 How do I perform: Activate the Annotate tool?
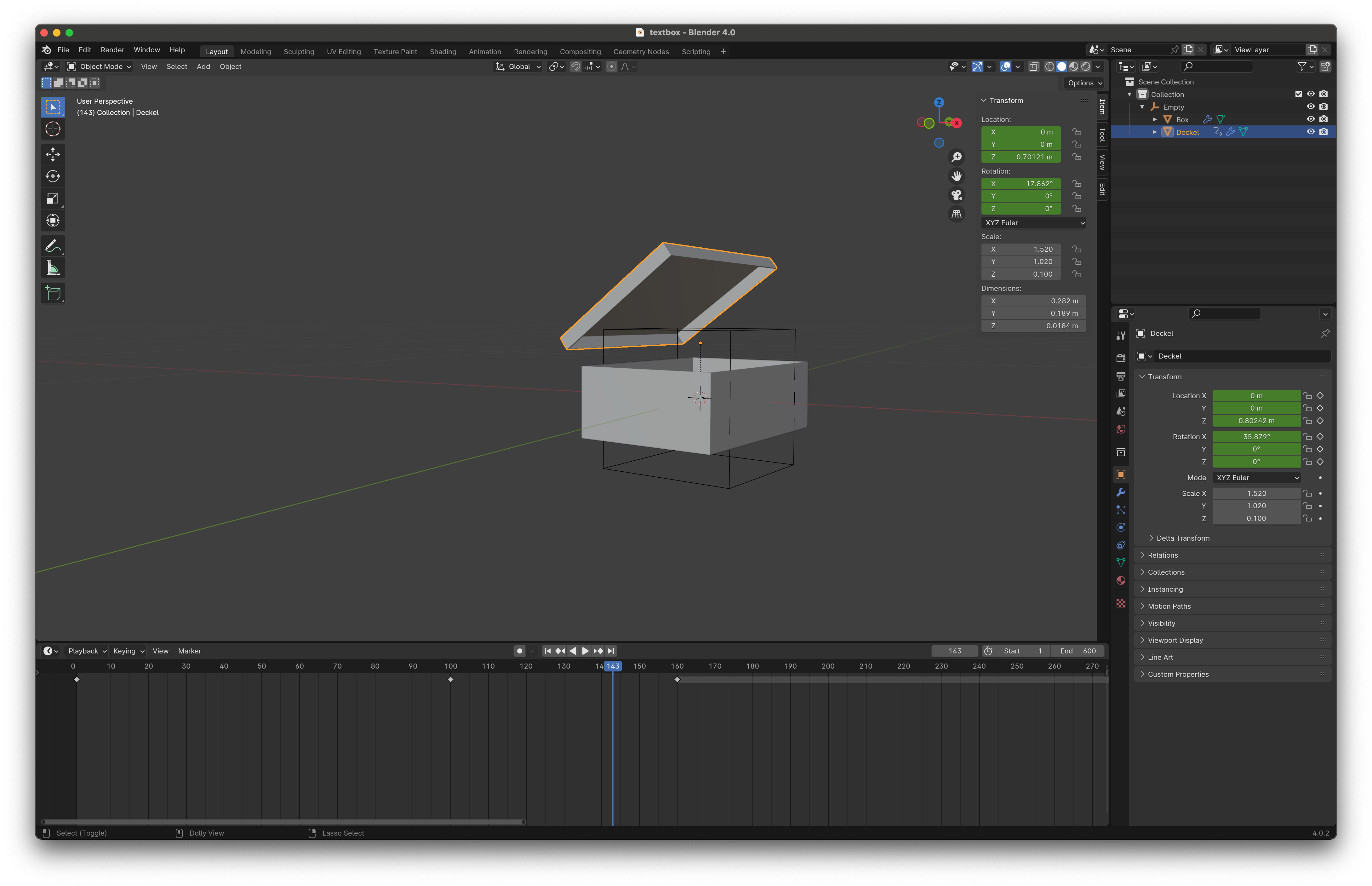(x=52, y=246)
